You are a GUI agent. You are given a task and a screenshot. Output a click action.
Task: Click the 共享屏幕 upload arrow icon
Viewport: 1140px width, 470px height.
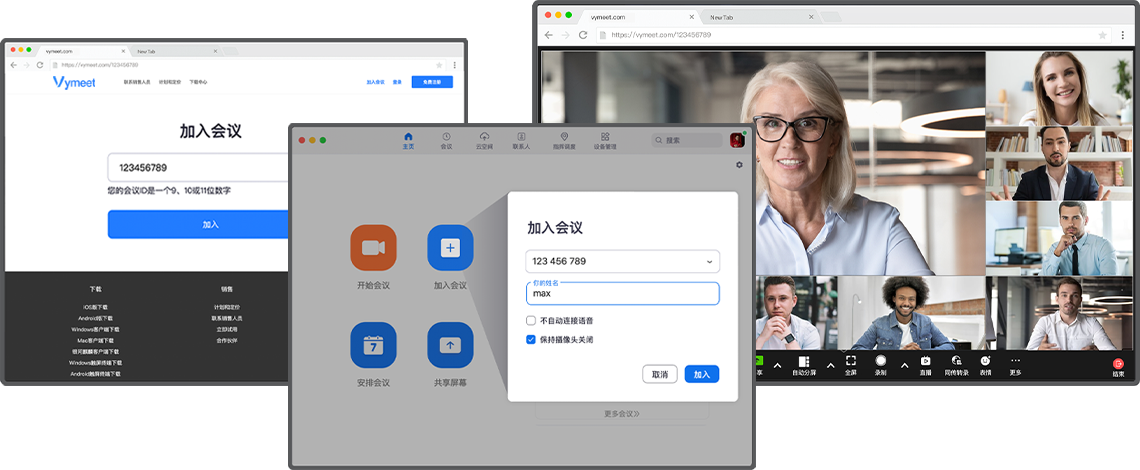click(450, 345)
